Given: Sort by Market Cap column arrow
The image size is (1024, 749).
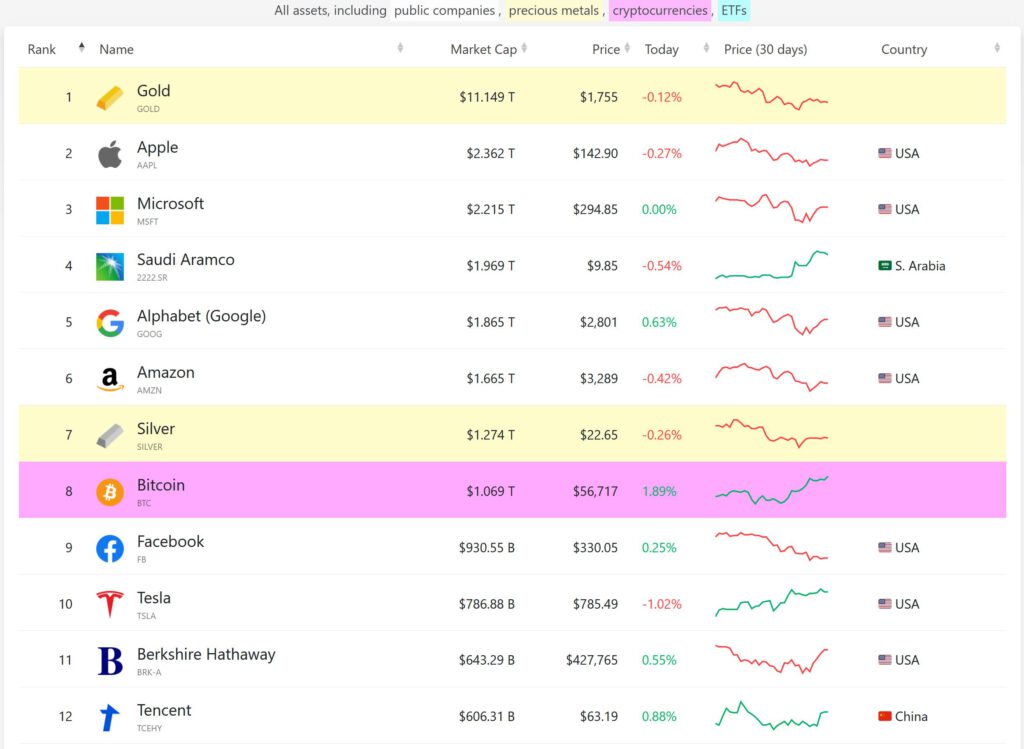Looking at the screenshot, I should (x=524, y=48).
